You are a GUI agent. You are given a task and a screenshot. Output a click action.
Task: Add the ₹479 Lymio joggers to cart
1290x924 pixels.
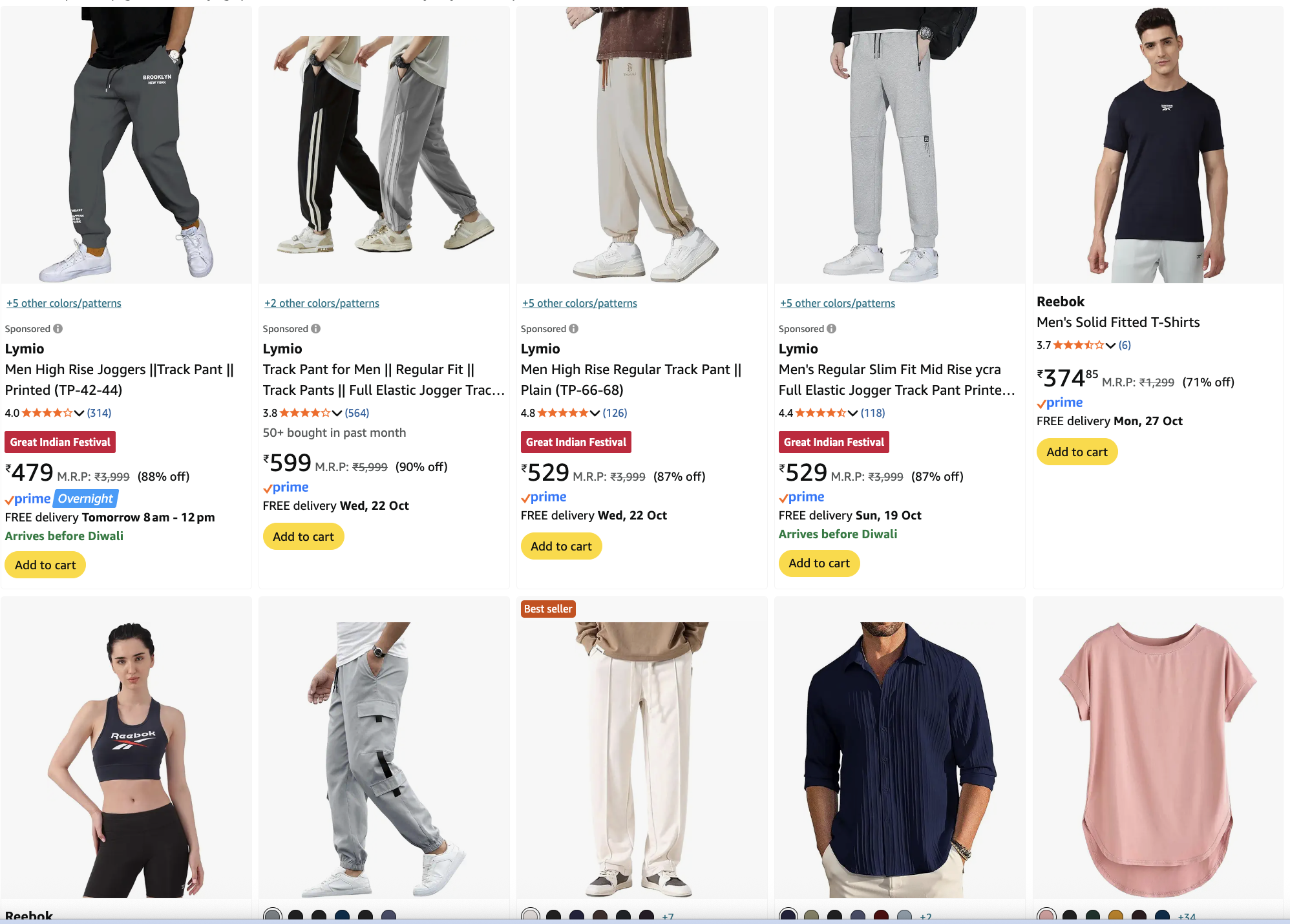click(45, 565)
